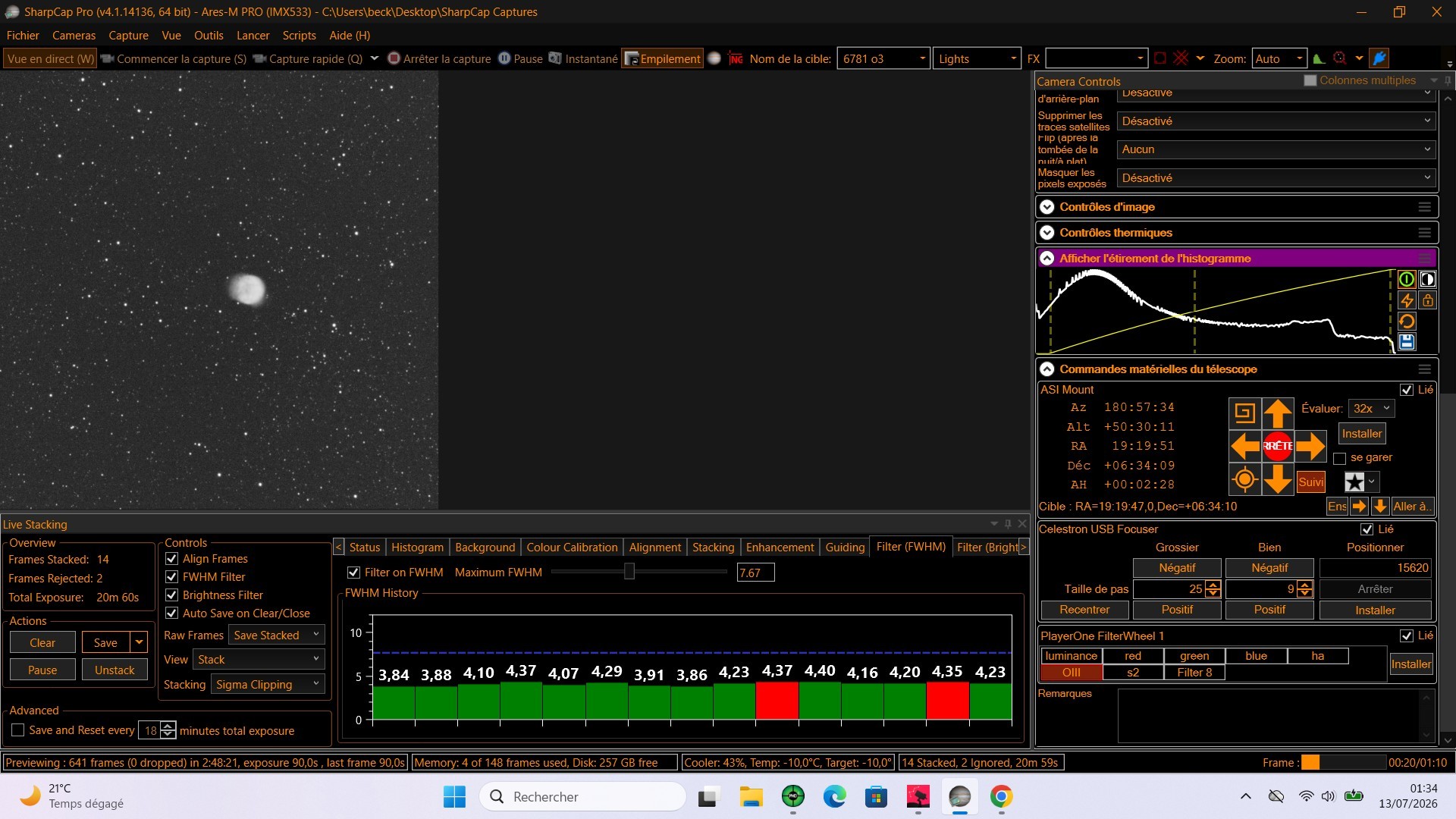
Task: Open the Zoom Auto dropdown
Action: click(1279, 58)
